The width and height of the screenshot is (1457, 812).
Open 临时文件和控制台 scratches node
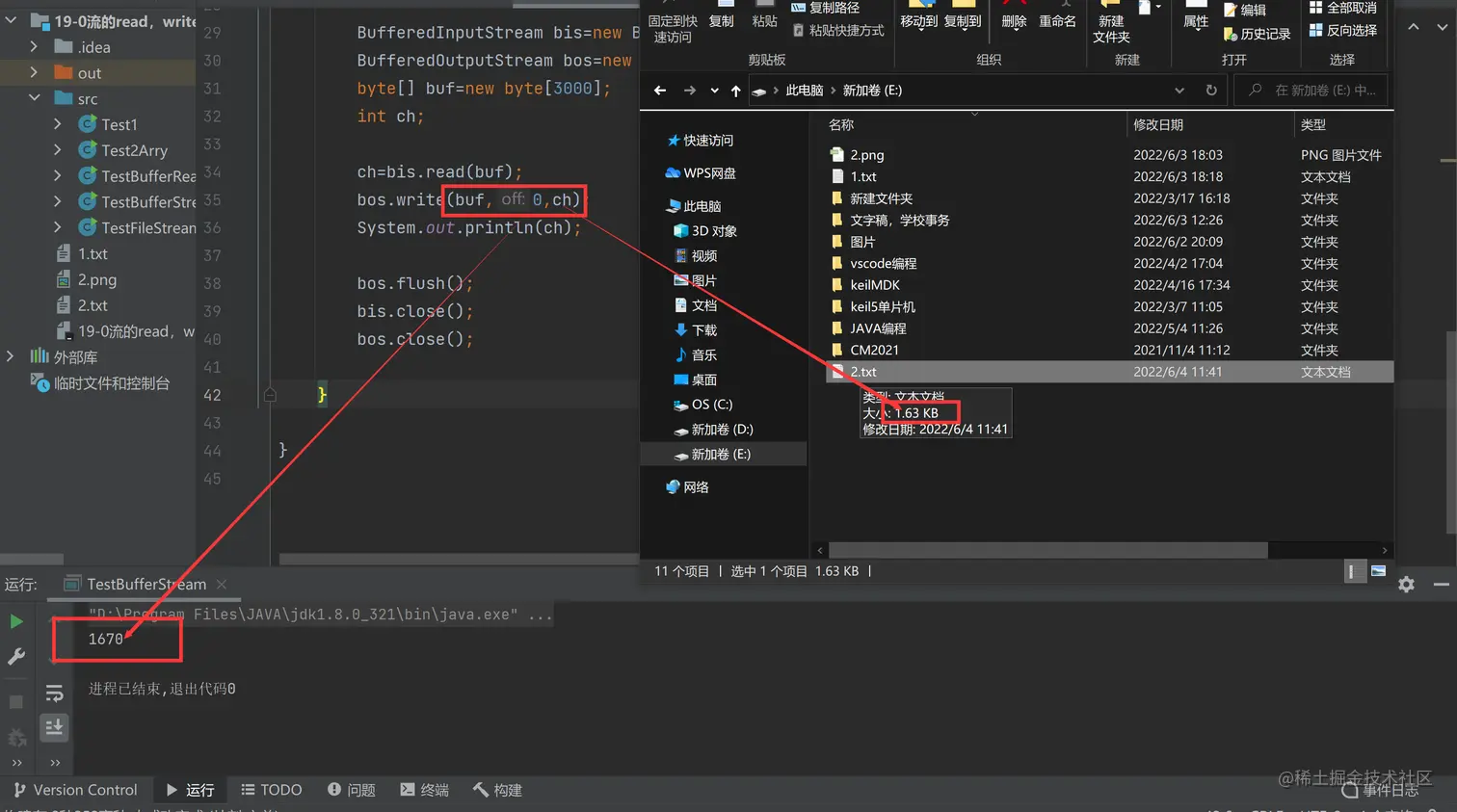coord(100,382)
